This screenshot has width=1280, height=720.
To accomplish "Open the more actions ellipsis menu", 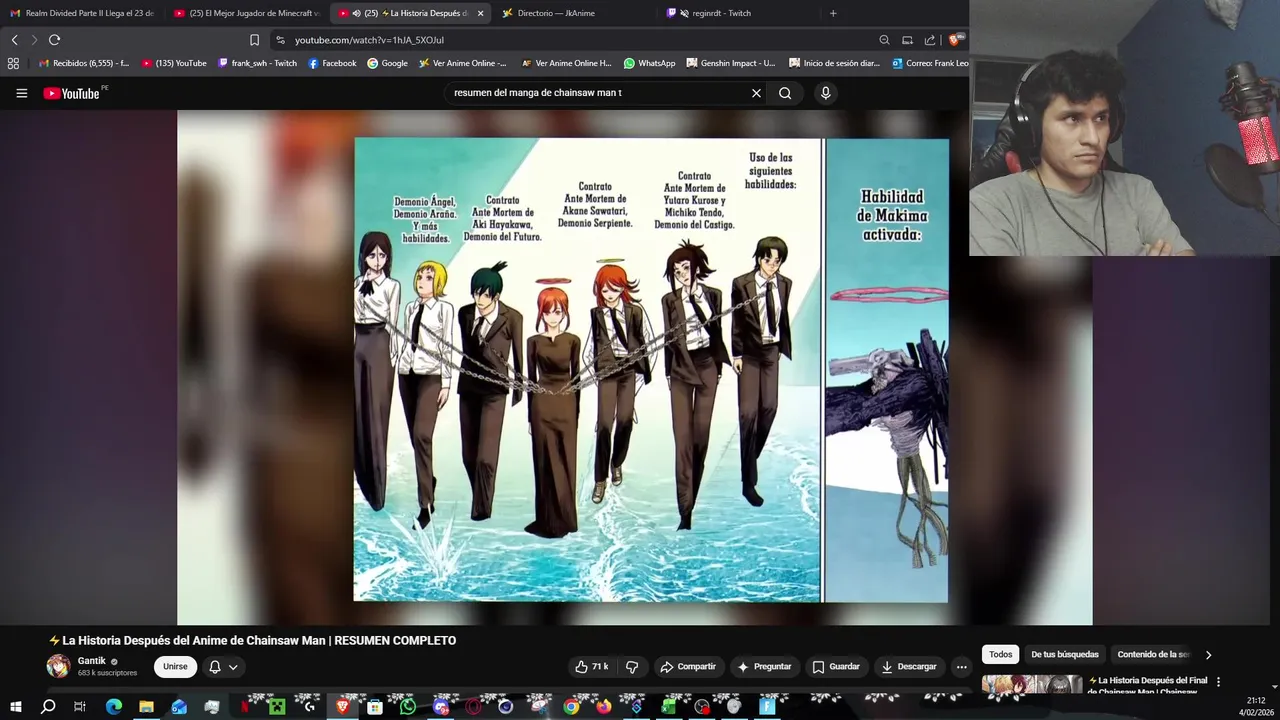I will [961, 667].
